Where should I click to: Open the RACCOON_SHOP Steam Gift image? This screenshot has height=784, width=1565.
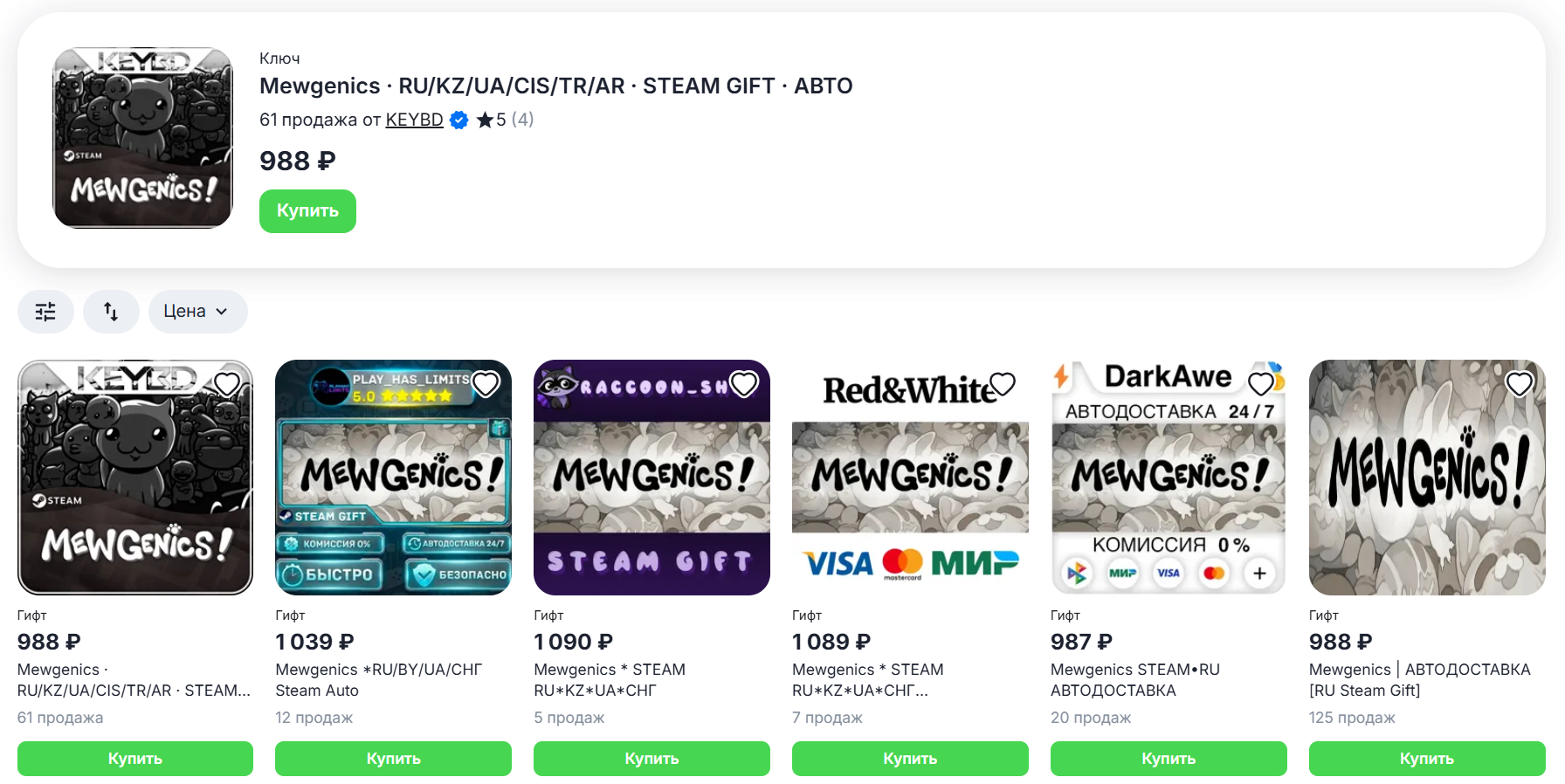click(x=652, y=478)
